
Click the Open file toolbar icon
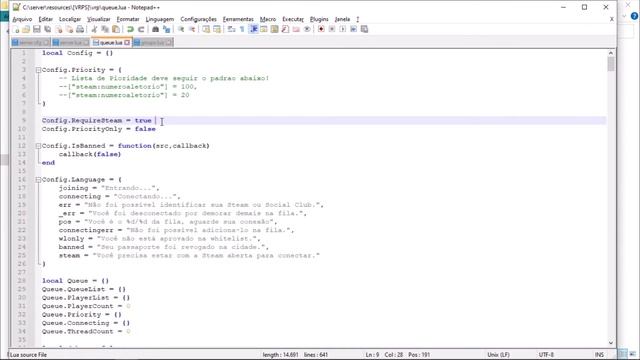point(26,29)
